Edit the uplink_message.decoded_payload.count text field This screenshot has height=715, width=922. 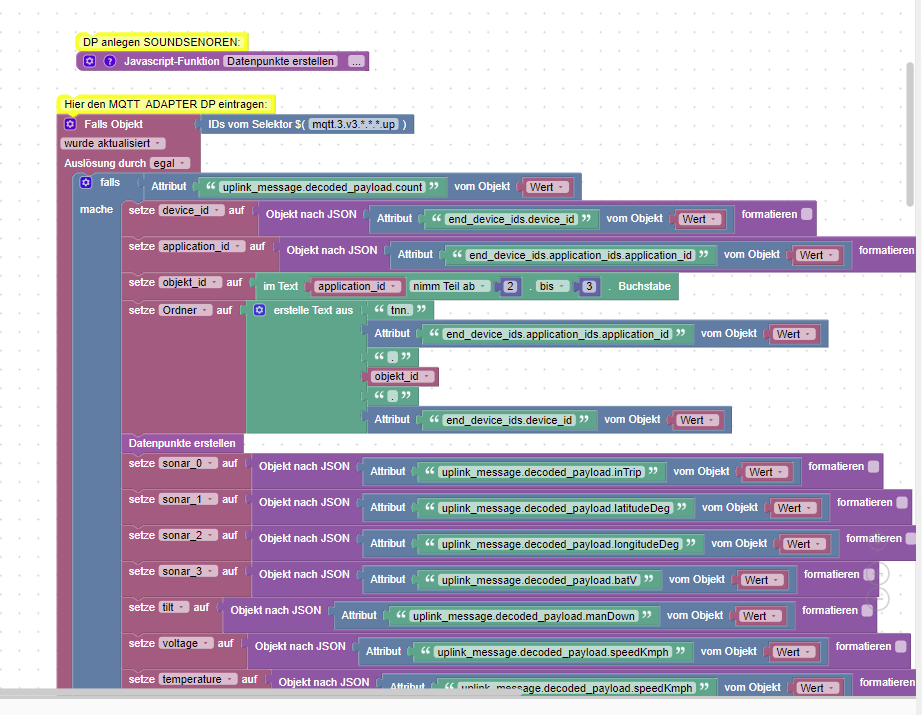pos(322,187)
